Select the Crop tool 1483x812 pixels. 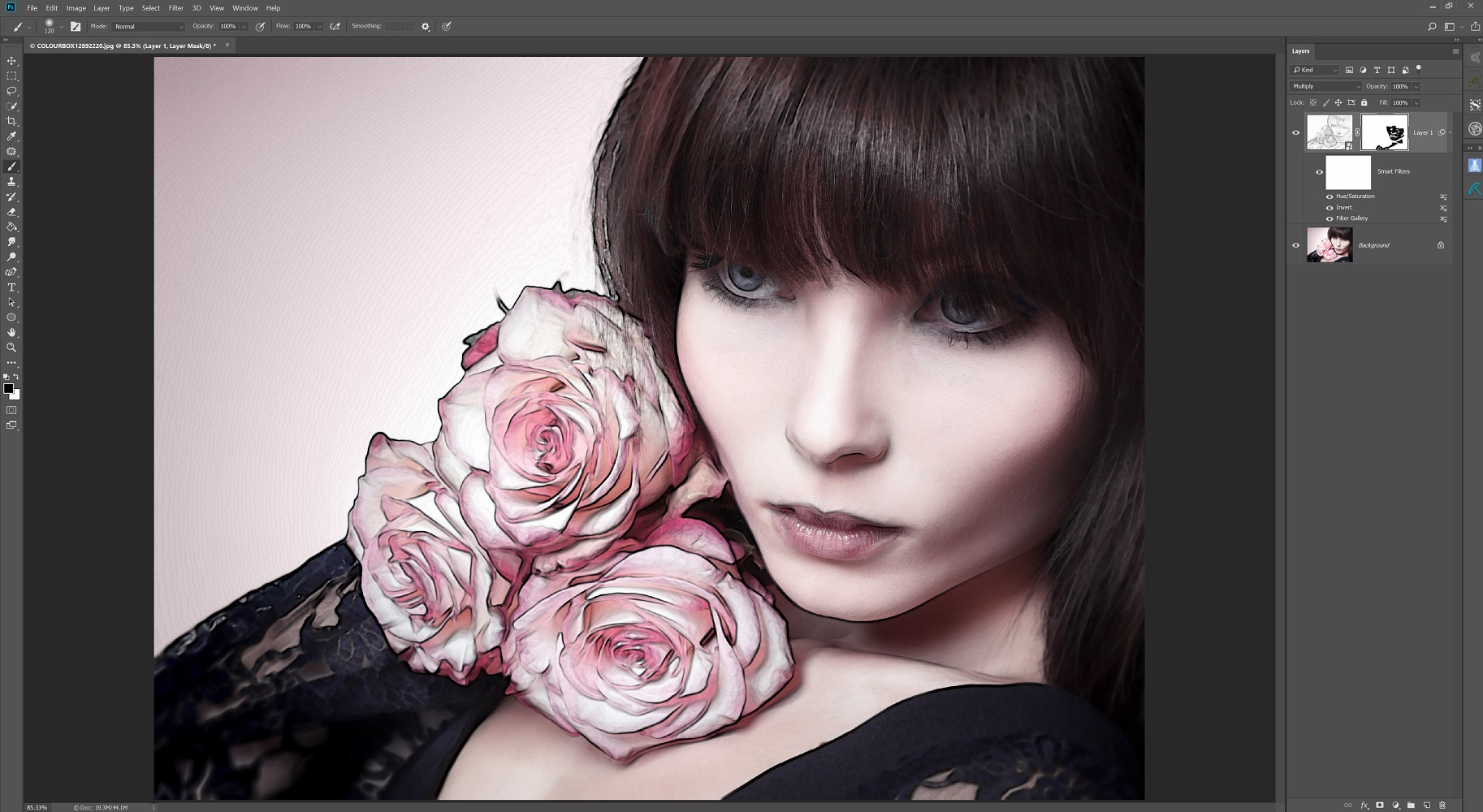(x=11, y=121)
